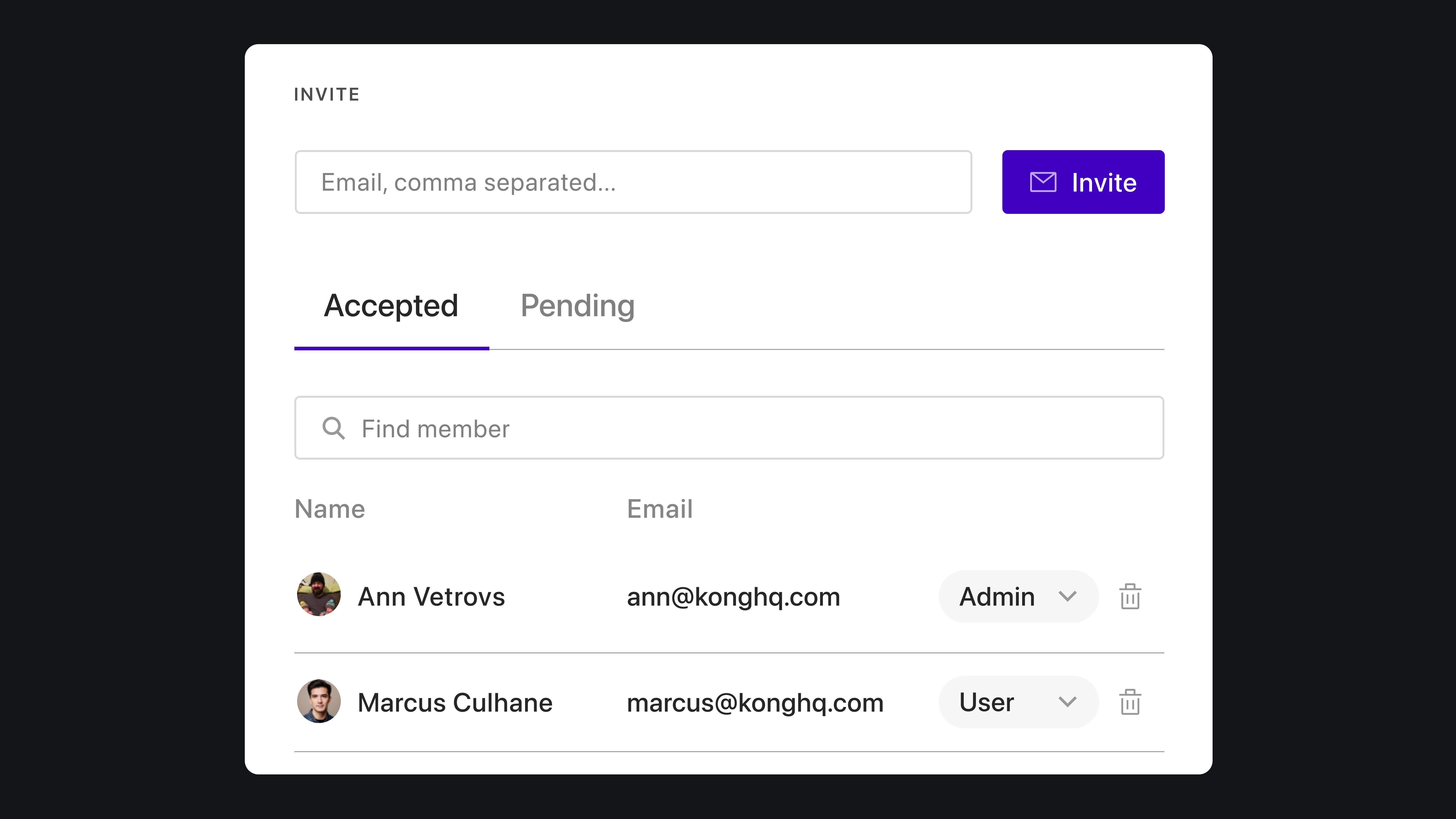Click the Invite button

1082,182
